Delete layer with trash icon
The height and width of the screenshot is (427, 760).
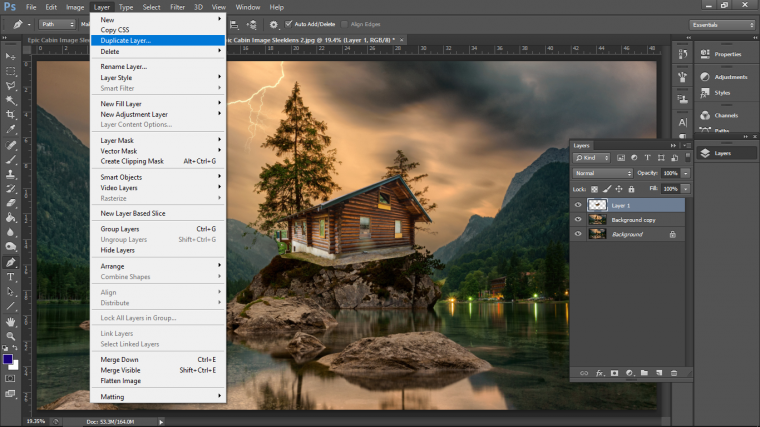coord(674,373)
